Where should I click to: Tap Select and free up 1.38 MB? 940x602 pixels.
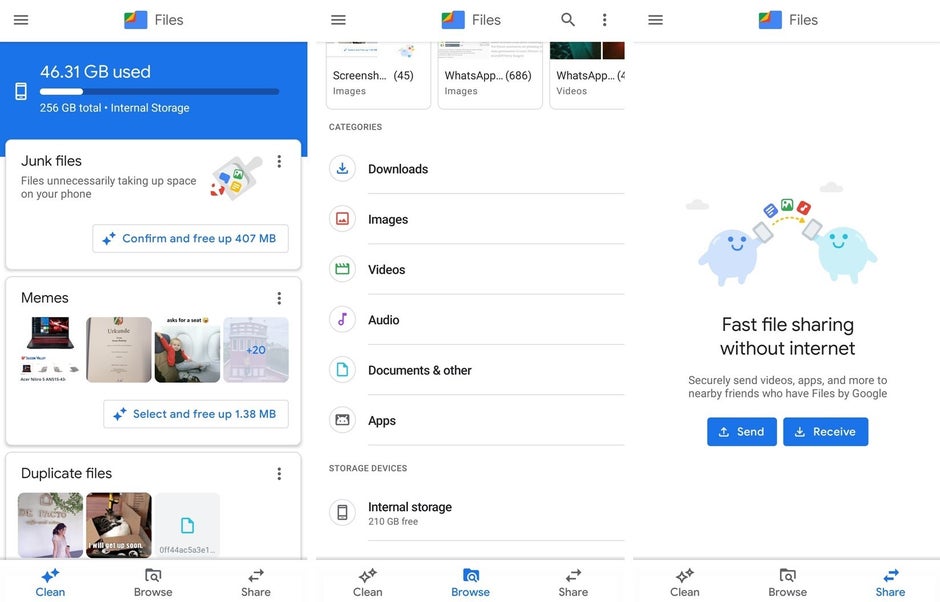click(x=195, y=413)
